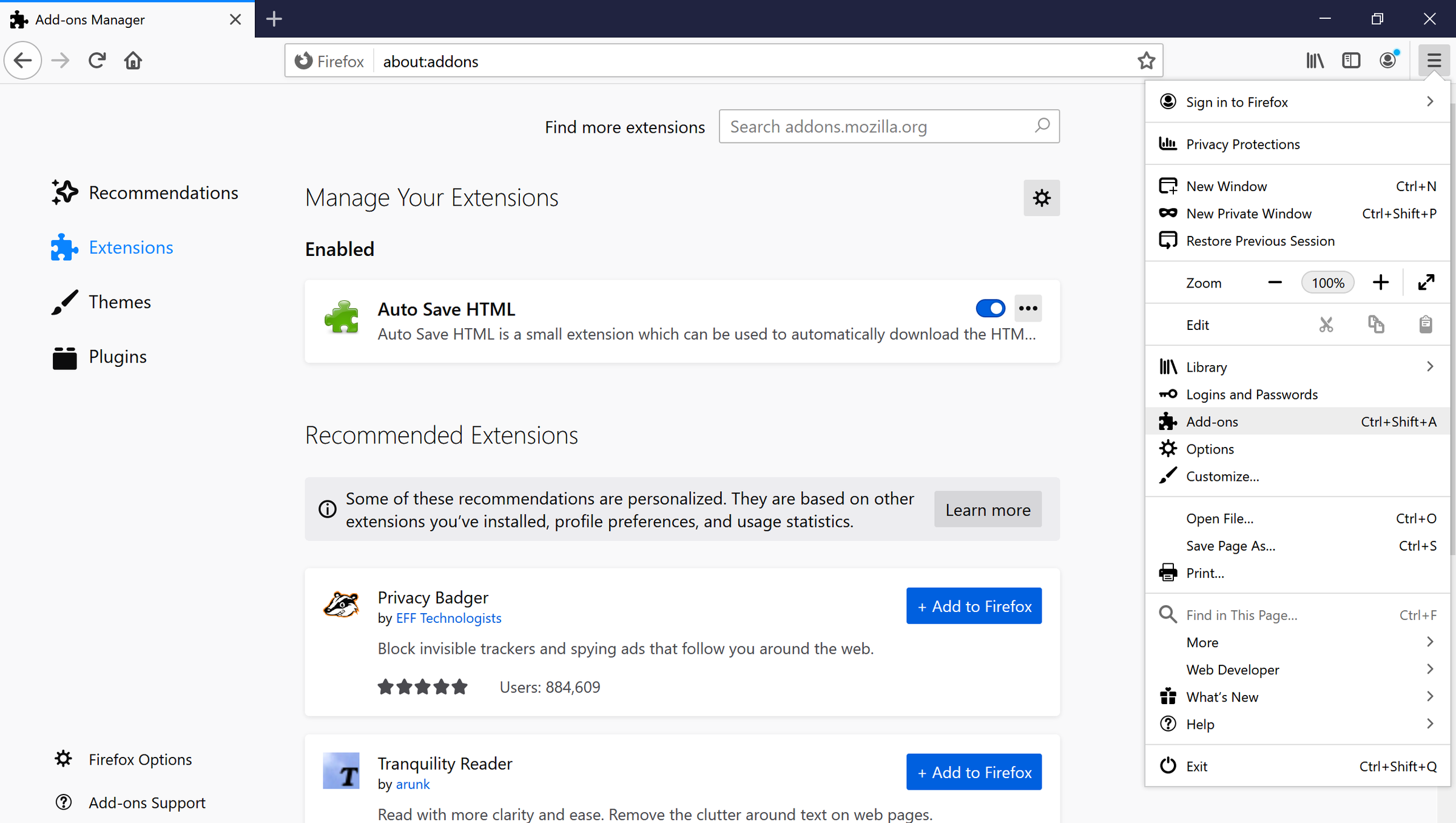The width and height of the screenshot is (1456, 823).
Task: Go back with the back arrow button
Action: (x=23, y=61)
